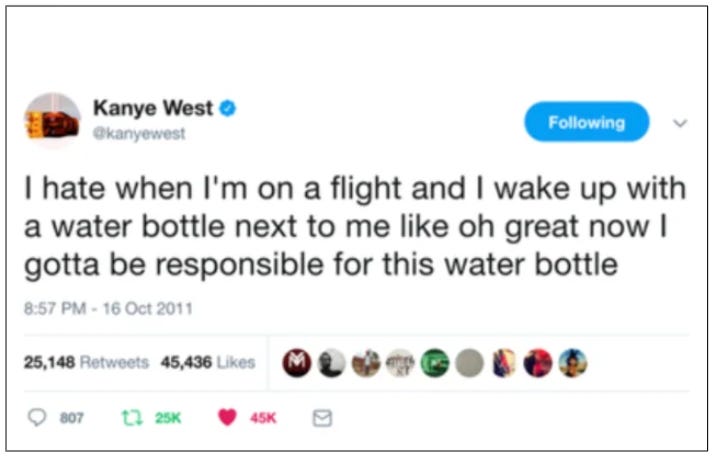Click the last liker avatar in row
The image size is (714, 457).
click(x=573, y=363)
